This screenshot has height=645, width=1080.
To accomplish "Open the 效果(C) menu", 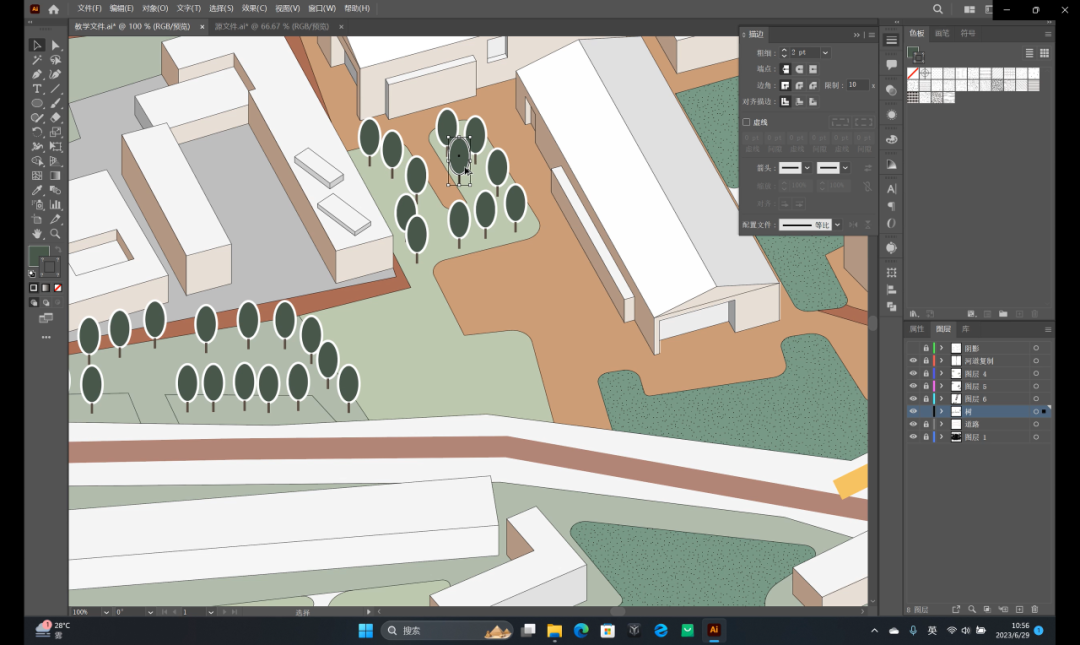I will pyautogui.click(x=254, y=8).
